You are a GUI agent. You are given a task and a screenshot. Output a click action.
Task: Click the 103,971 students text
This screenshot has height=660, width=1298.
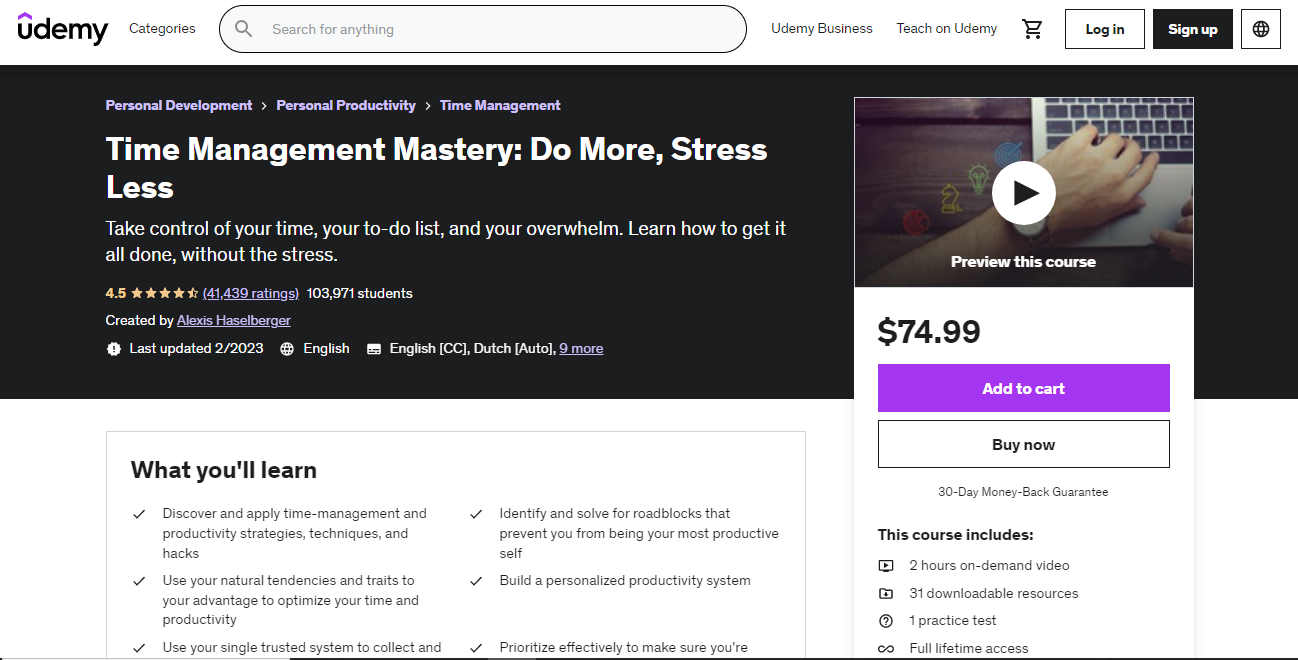click(x=360, y=293)
